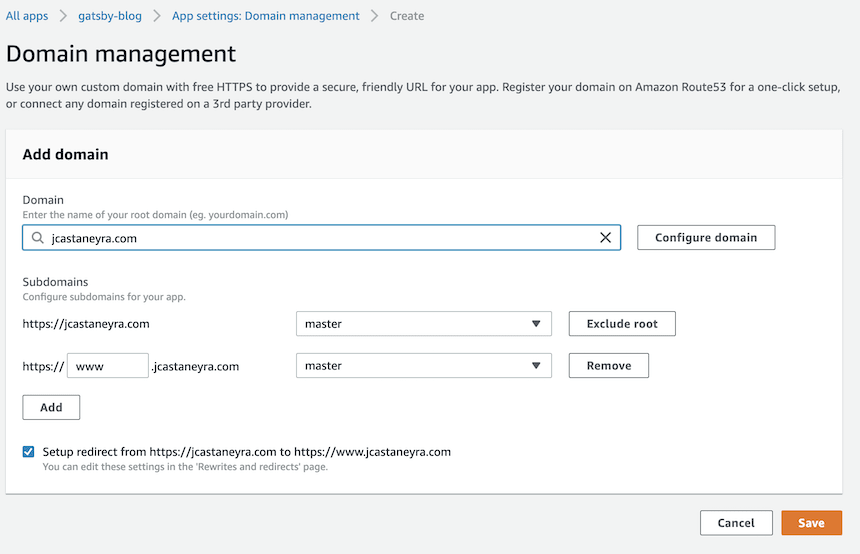Click the Exclude root button
860x554 pixels.
(622, 324)
